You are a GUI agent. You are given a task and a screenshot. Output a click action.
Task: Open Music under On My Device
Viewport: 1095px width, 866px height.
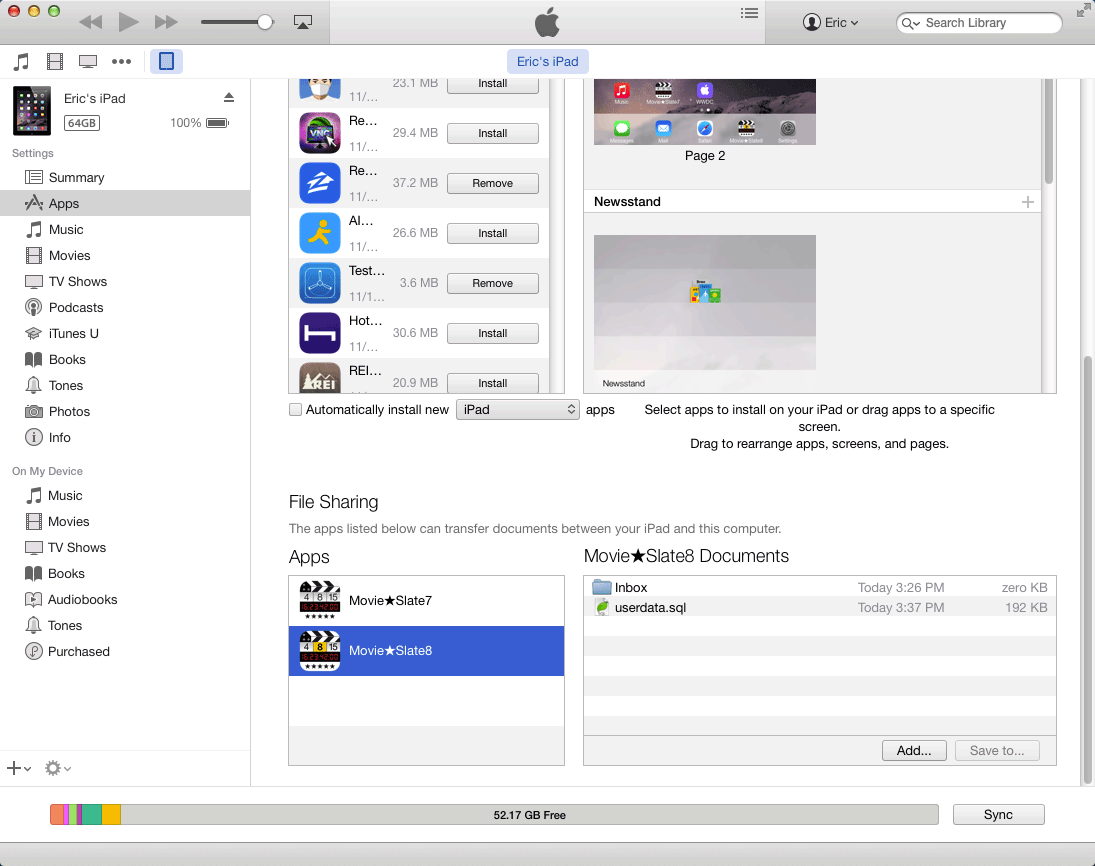click(x=125, y=495)
